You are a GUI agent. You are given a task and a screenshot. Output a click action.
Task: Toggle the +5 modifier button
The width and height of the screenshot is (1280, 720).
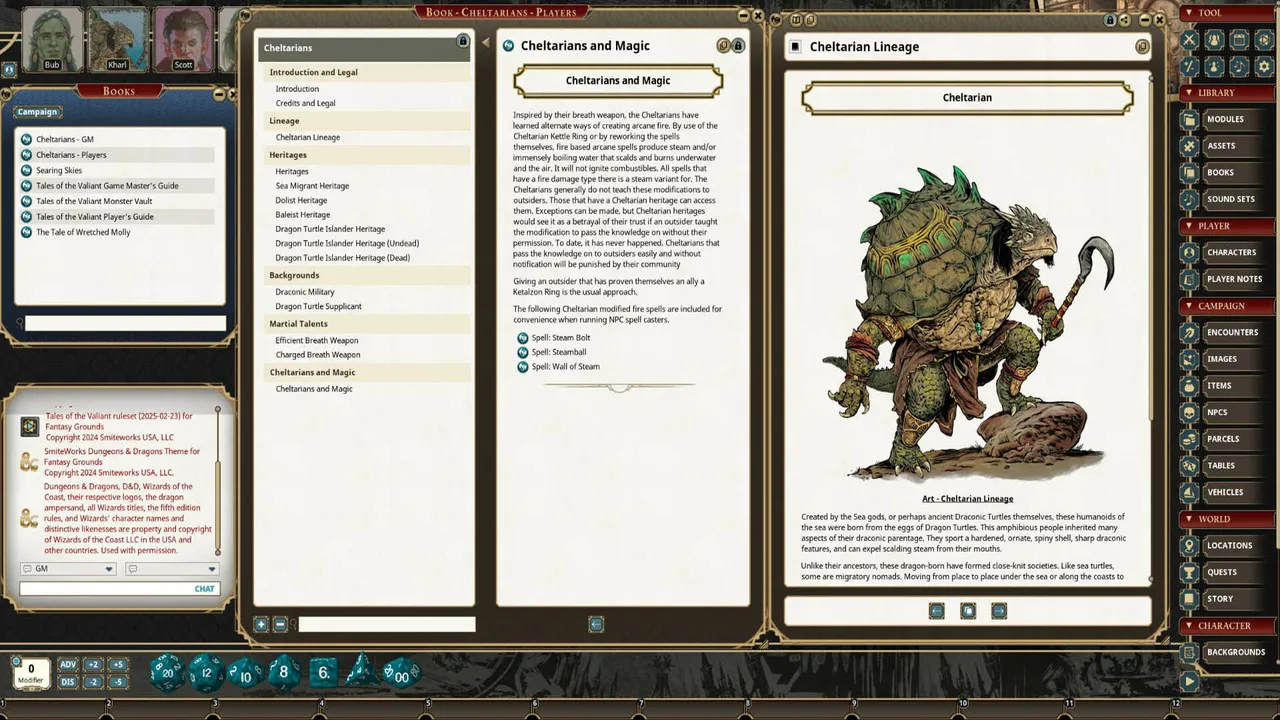click(118, 665)
